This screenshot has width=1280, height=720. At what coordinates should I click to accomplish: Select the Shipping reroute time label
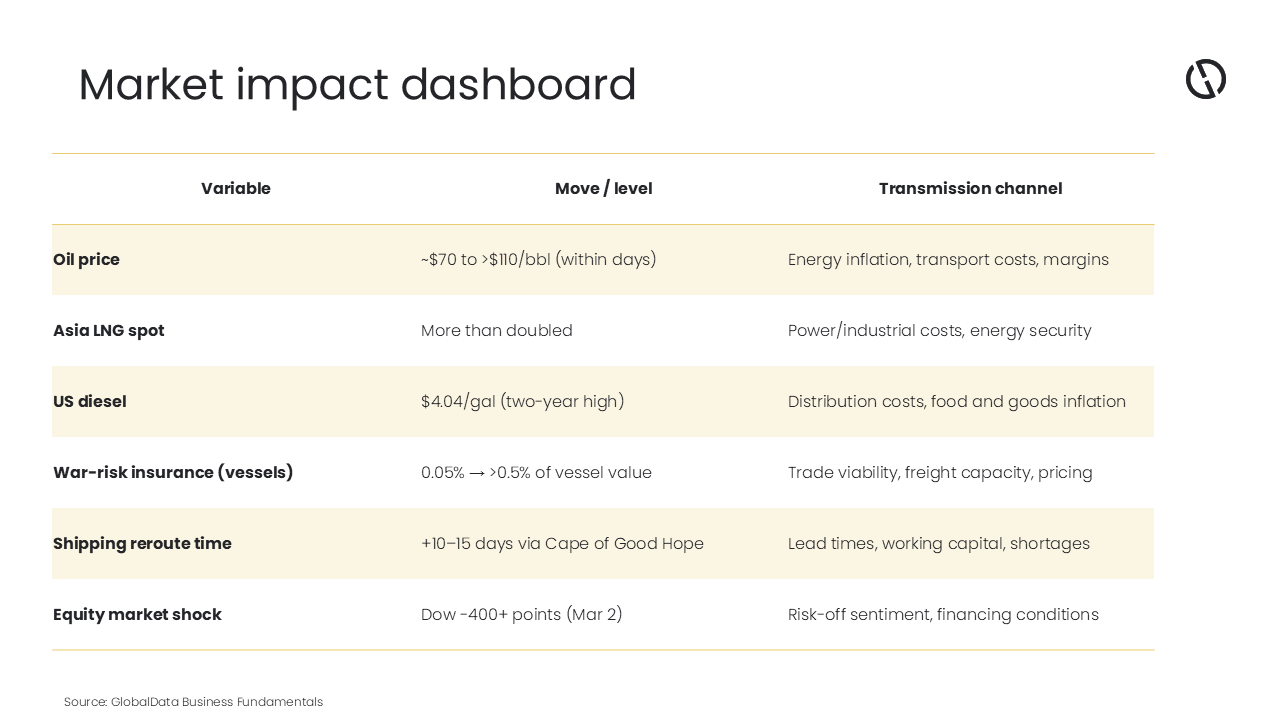point(142,544)
